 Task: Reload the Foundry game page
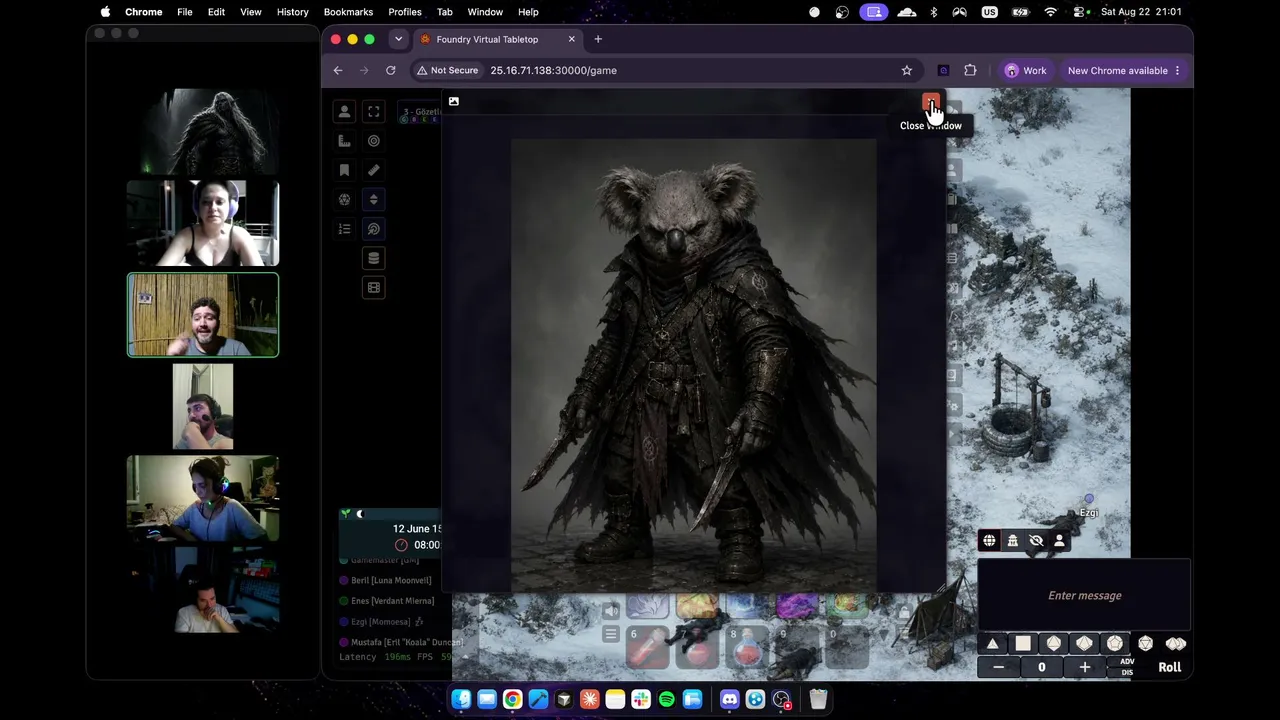pyautogui.click(x=391, y=71)
